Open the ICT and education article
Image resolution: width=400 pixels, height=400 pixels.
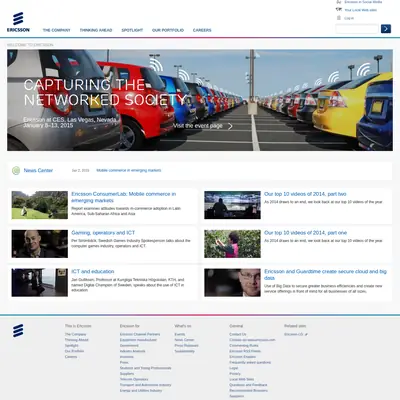point(93,271)
